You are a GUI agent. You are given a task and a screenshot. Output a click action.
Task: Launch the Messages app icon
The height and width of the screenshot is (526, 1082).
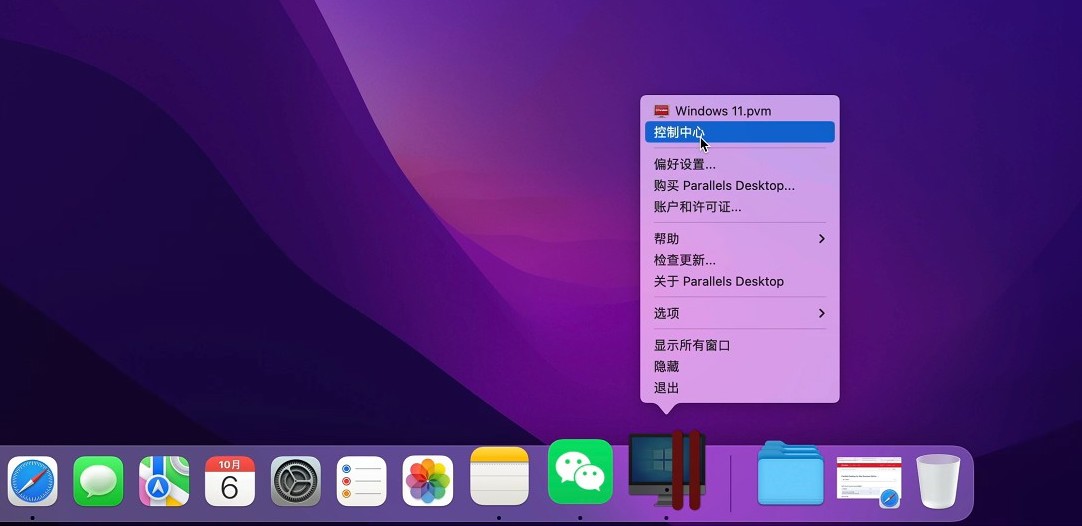[98, 482]
